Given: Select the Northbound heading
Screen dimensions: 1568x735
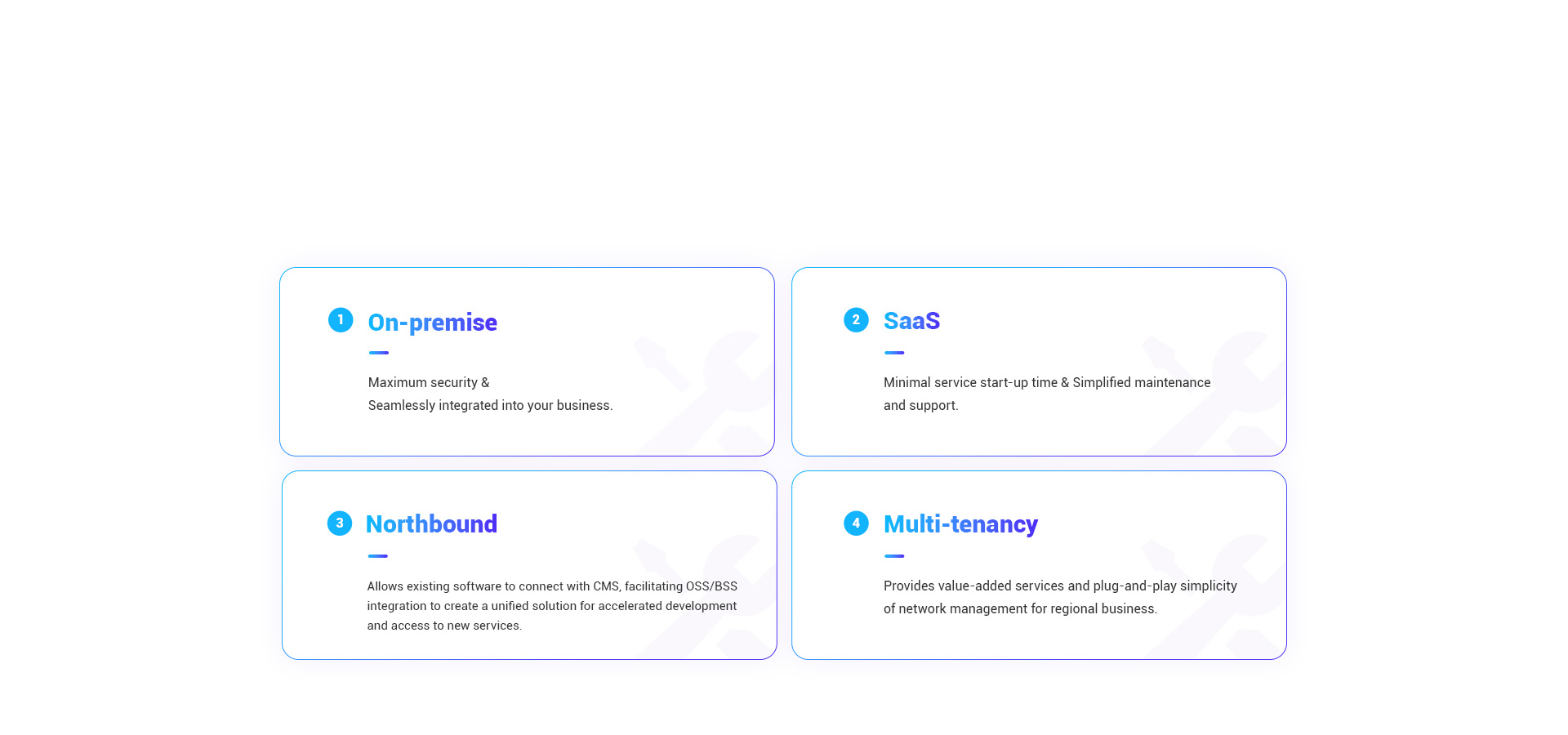Looking at the screenshot, I should (431, 524).
